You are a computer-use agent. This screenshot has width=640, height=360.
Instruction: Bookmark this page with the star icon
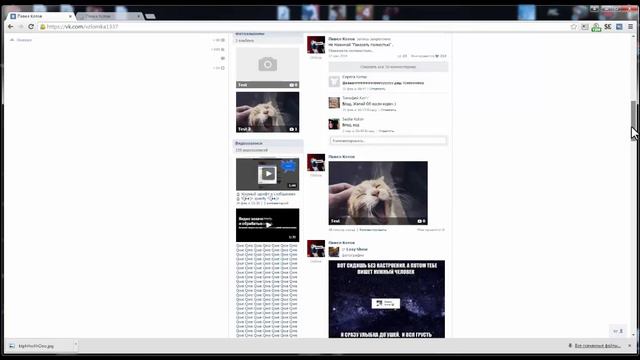[x=573, y=27]
